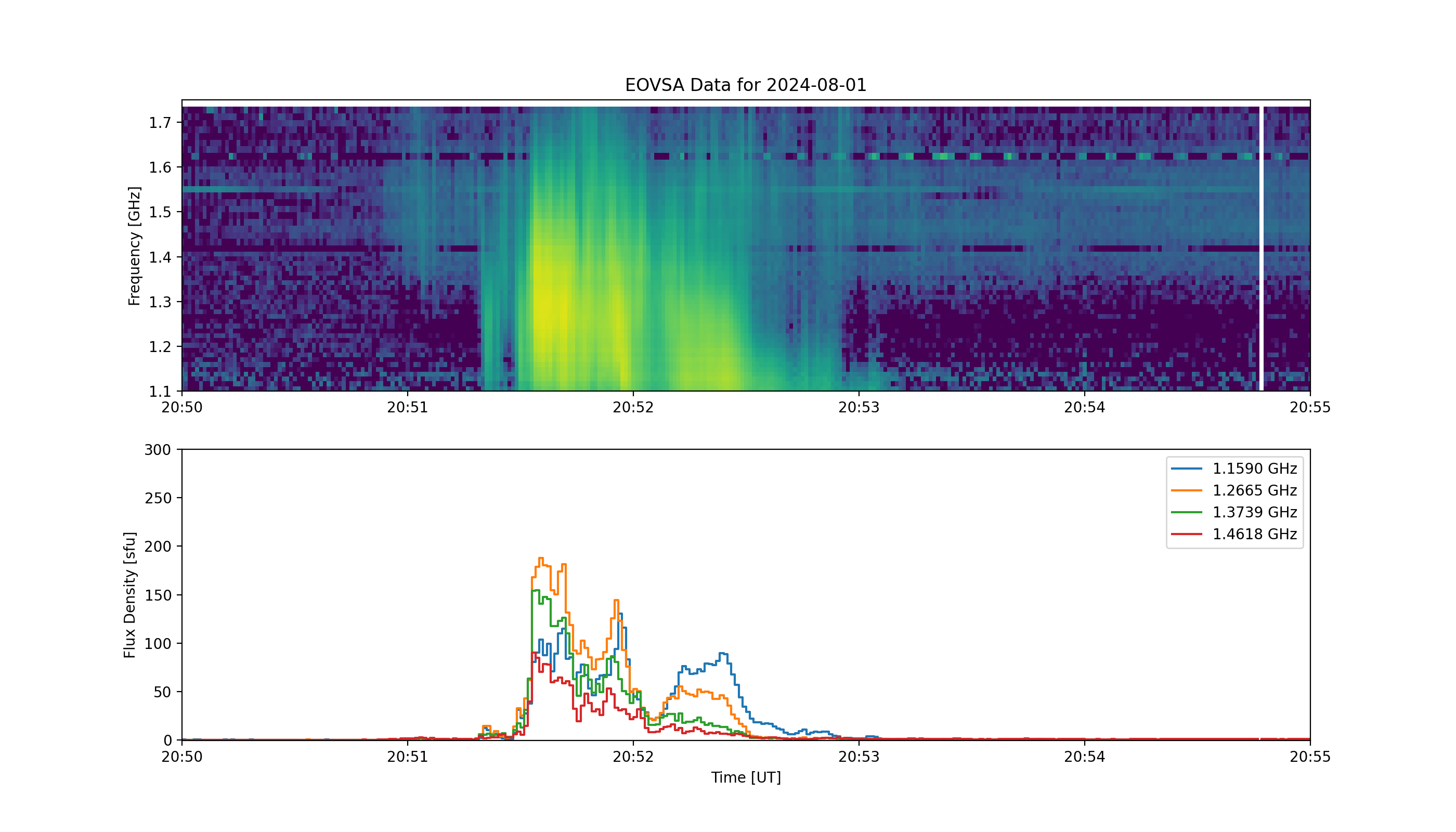Click the white data-gap stripe in the spectrogram

pyautogui.click(x=1261, y=249)
